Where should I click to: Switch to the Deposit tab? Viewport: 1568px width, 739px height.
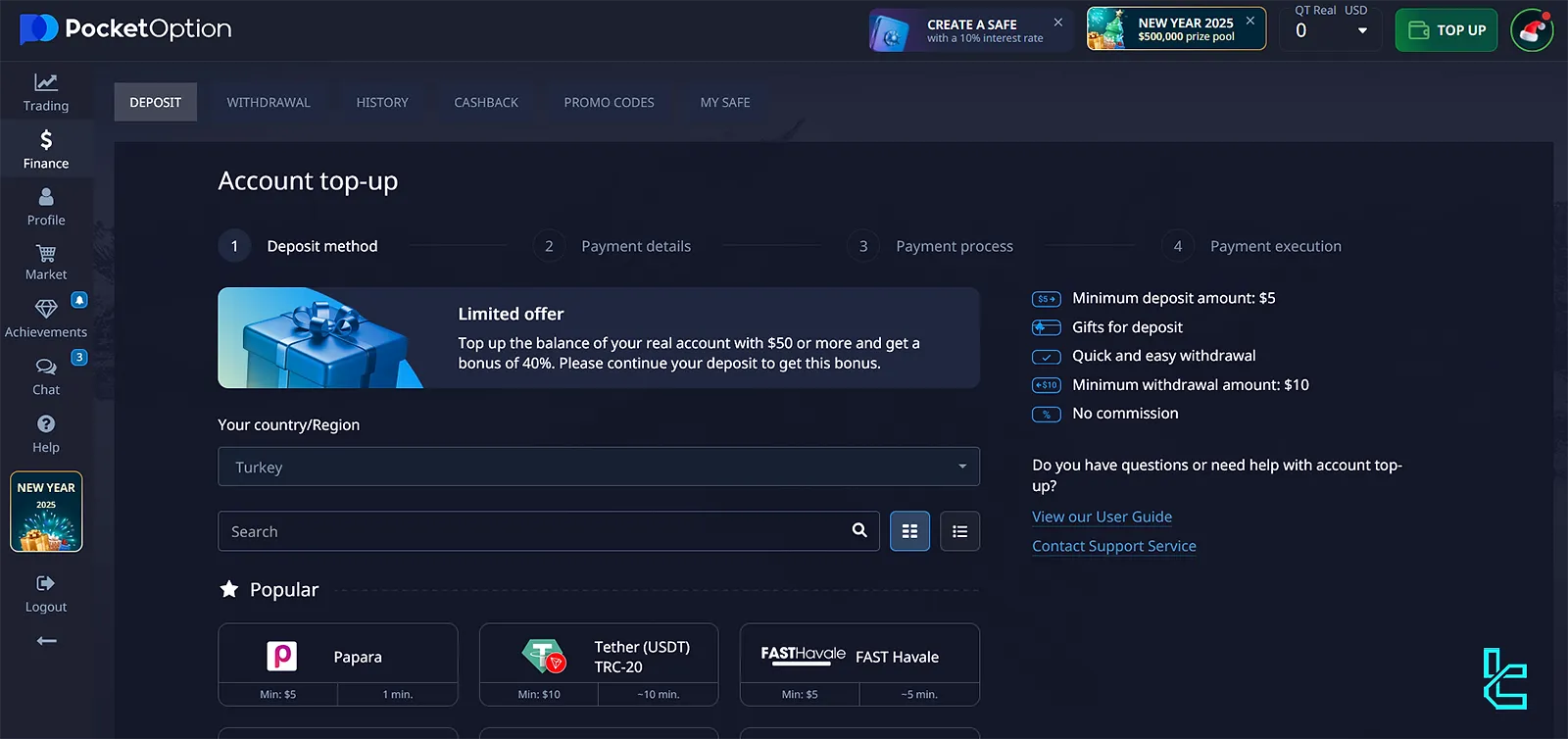155,102
